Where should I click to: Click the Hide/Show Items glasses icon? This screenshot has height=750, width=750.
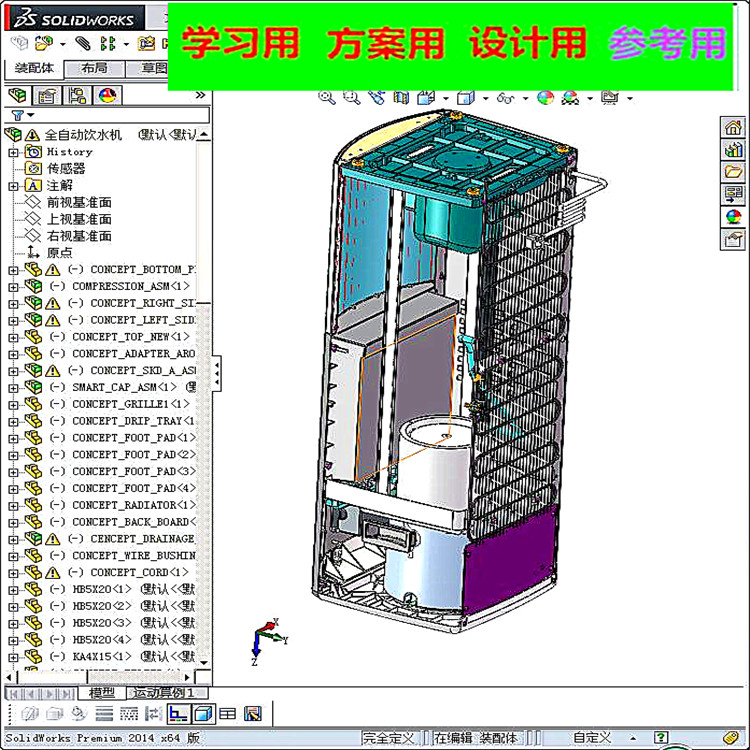pyautogui.click(x=505, y=98)
